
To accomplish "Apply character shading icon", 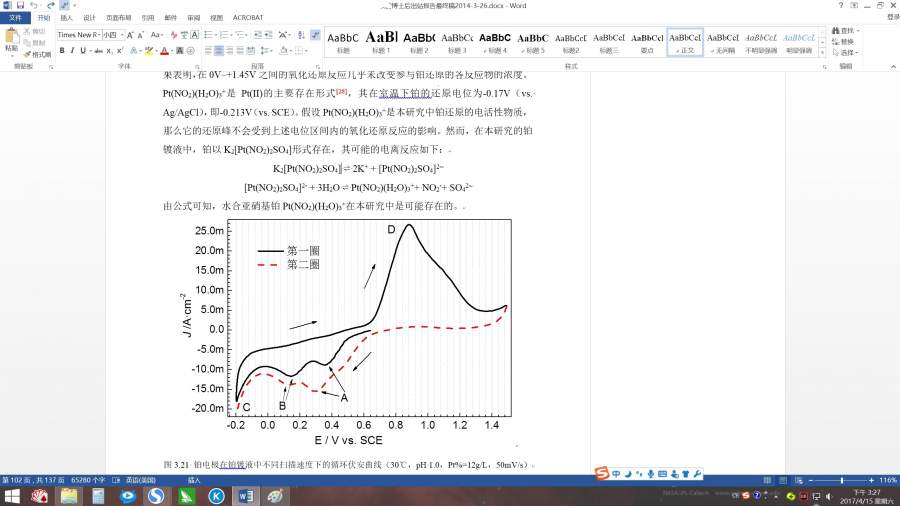I will pyautogui.click(x=180, y=51).
